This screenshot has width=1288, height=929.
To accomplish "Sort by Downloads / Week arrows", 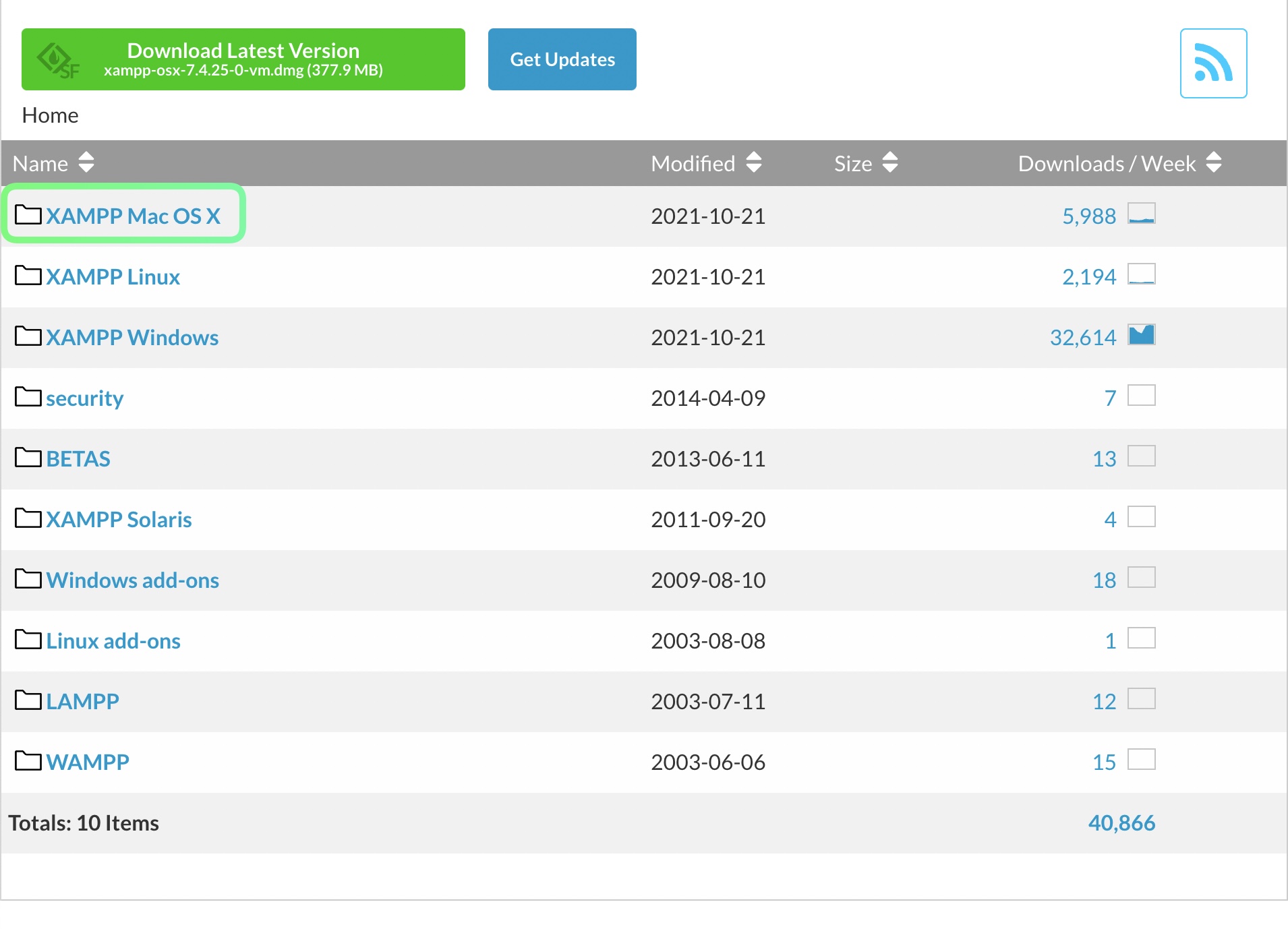I will 1214,162.
